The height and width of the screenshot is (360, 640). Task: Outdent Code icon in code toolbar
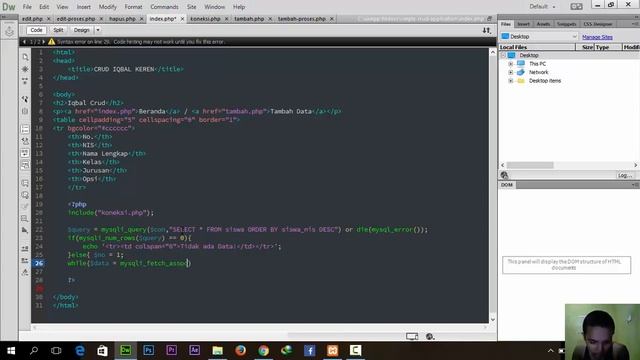[25, 260]
